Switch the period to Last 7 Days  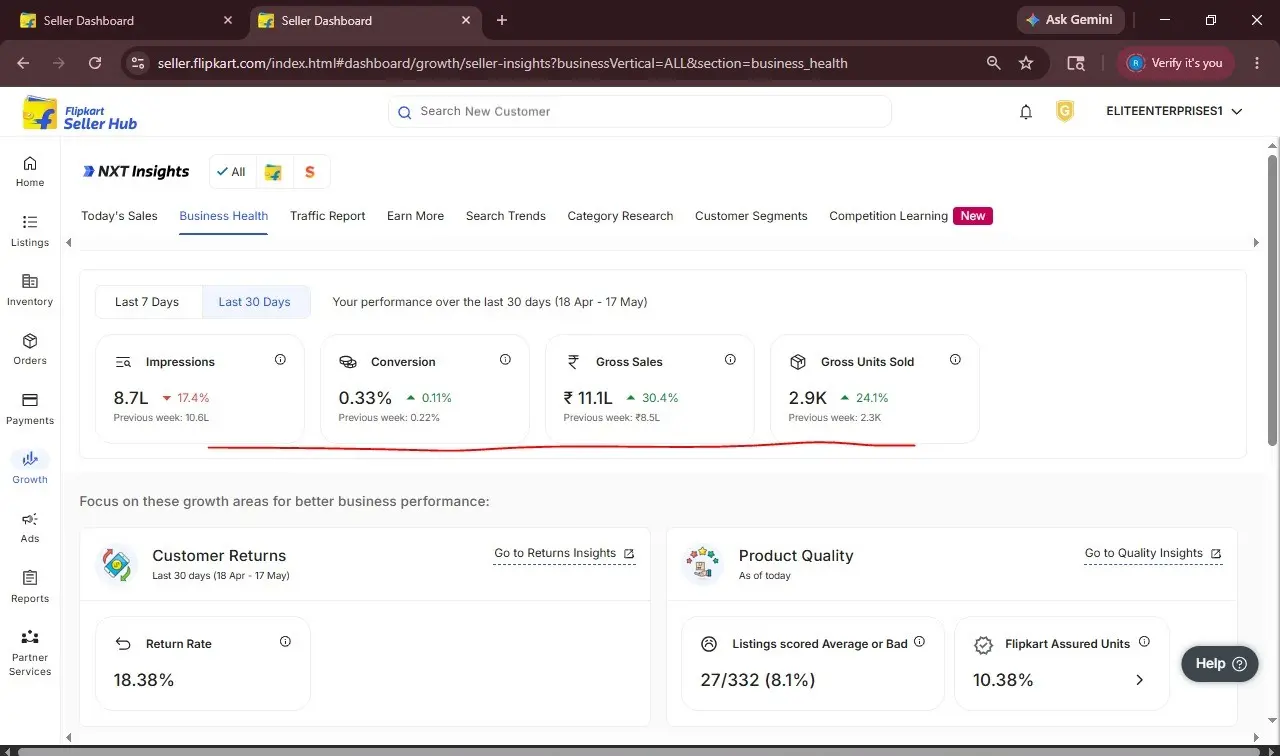147,302
